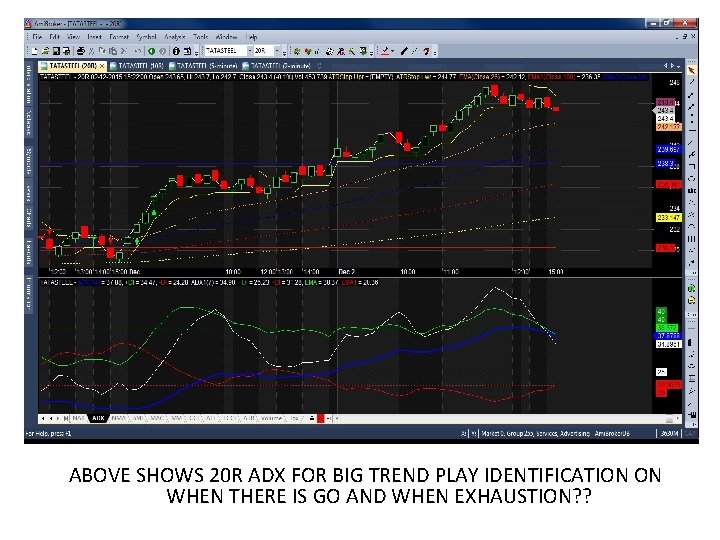Image resolution: width=720 pixels, height=540 pixels.
Task: Click the black pencil drawing icon
Action: point(404,51)
